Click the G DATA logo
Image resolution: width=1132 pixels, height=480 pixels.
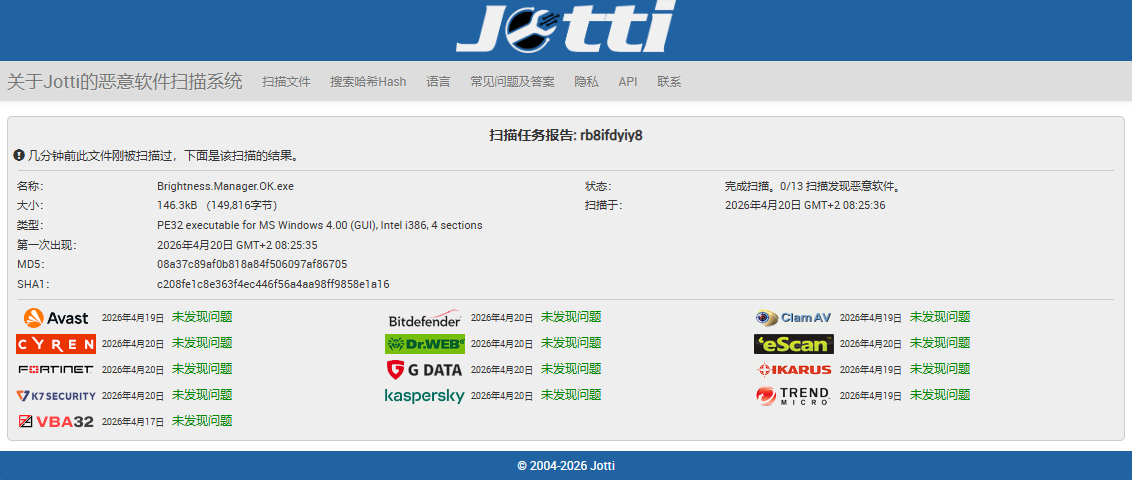(424, 370)
